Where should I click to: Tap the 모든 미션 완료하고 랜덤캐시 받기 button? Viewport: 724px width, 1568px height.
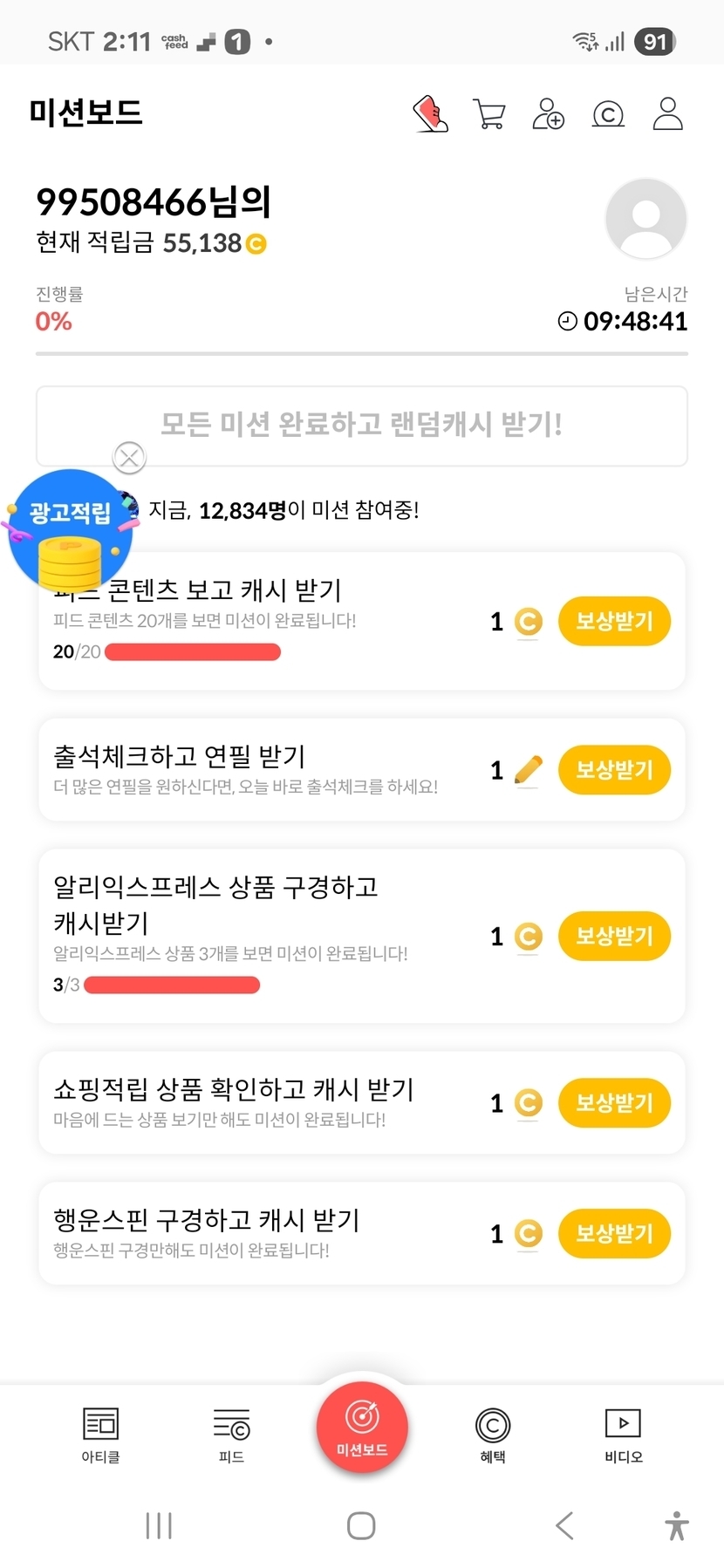click(x=362, y=426)
